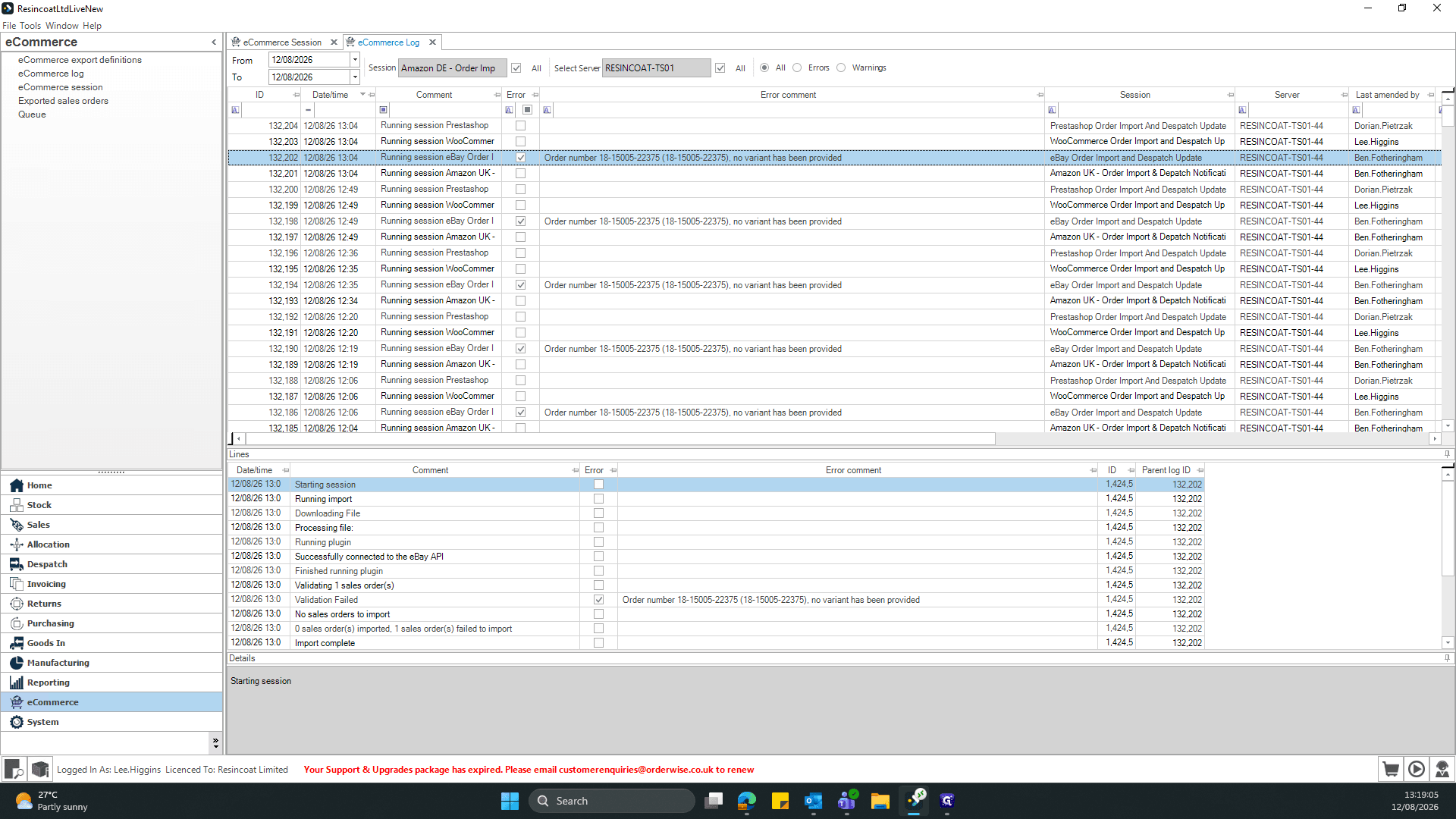
Task: Switch to the eCommerce Session tab
Action: (x=282, y=42)
